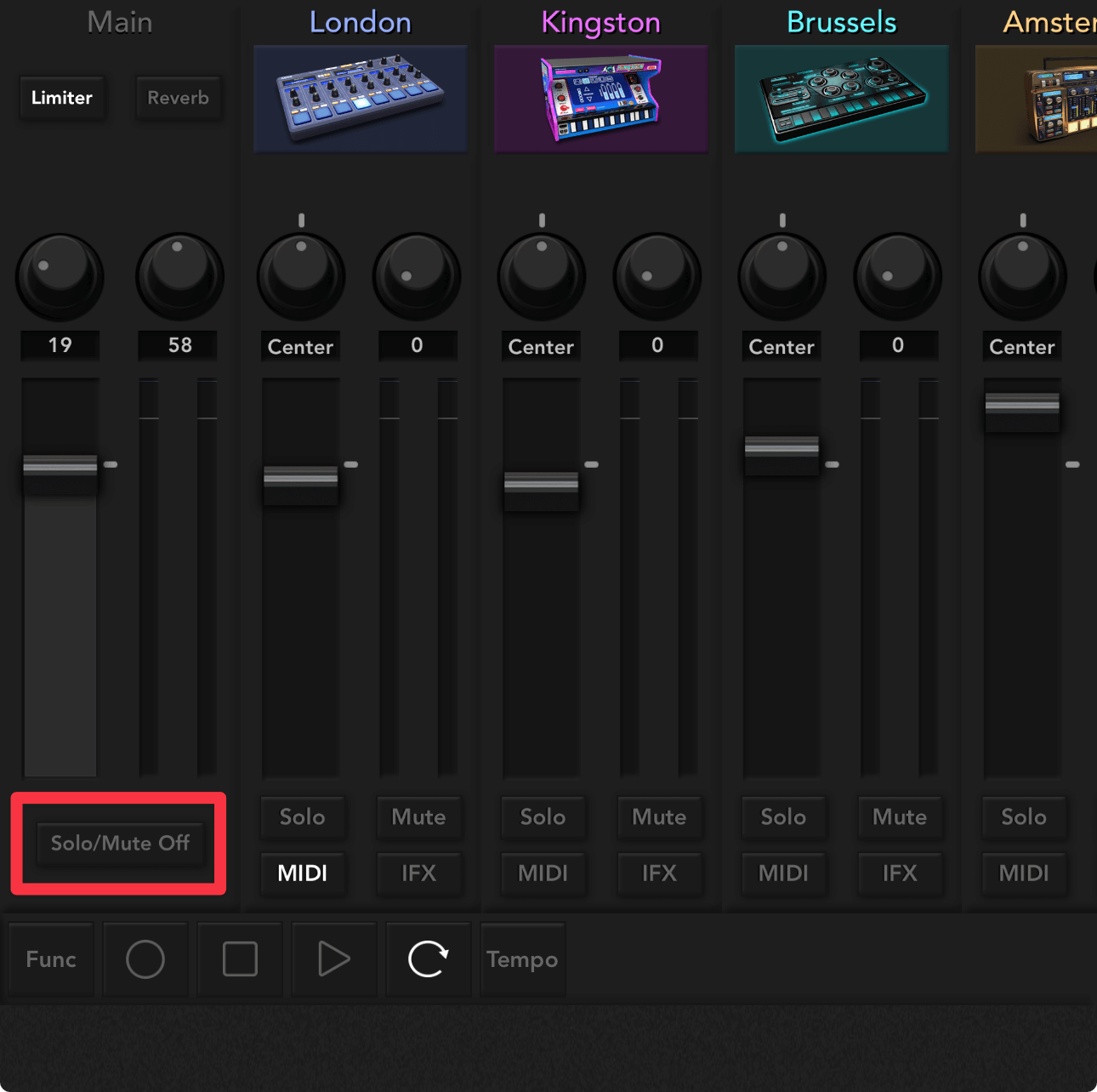This screenshot has height=1092, width=1097.
Task: Toggle the Main Limiter on or off
Action: (62, 98)
